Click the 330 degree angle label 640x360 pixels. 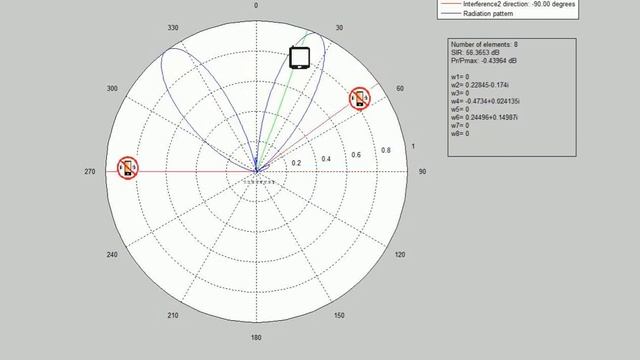click(x=173, y=28)
